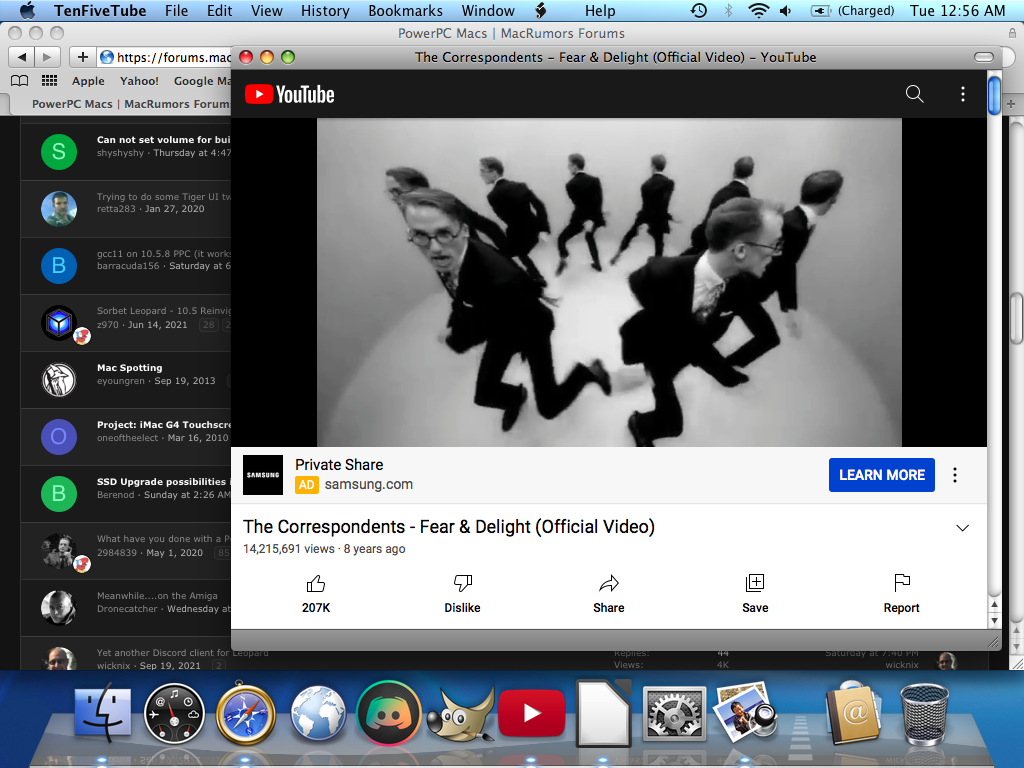
Task: Click samsung.com ad link
Action: pos(368,485)
